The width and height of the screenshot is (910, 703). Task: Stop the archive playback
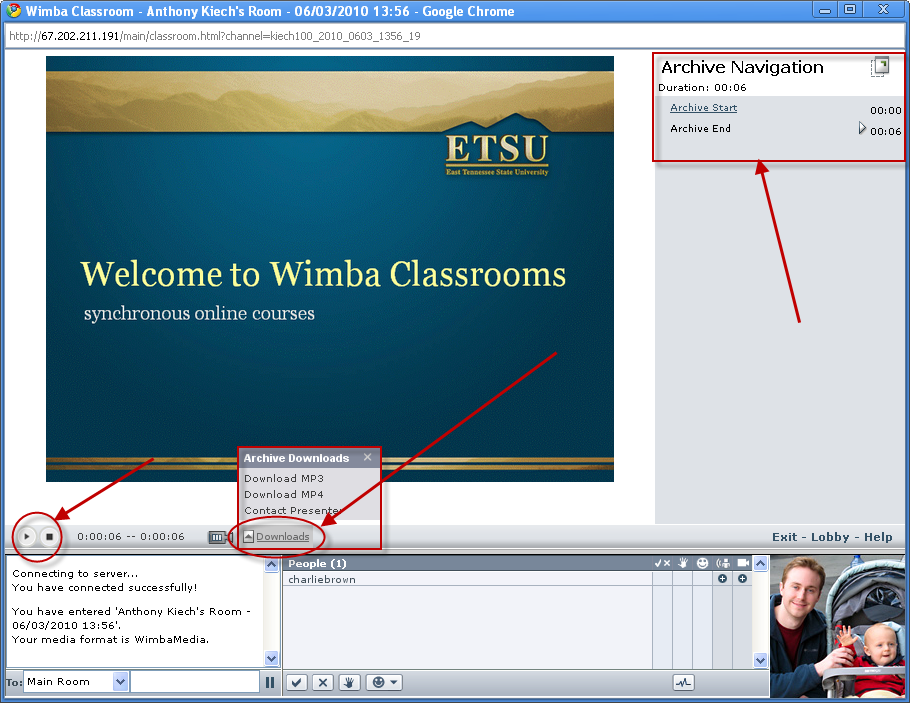[x=49, y=537]
